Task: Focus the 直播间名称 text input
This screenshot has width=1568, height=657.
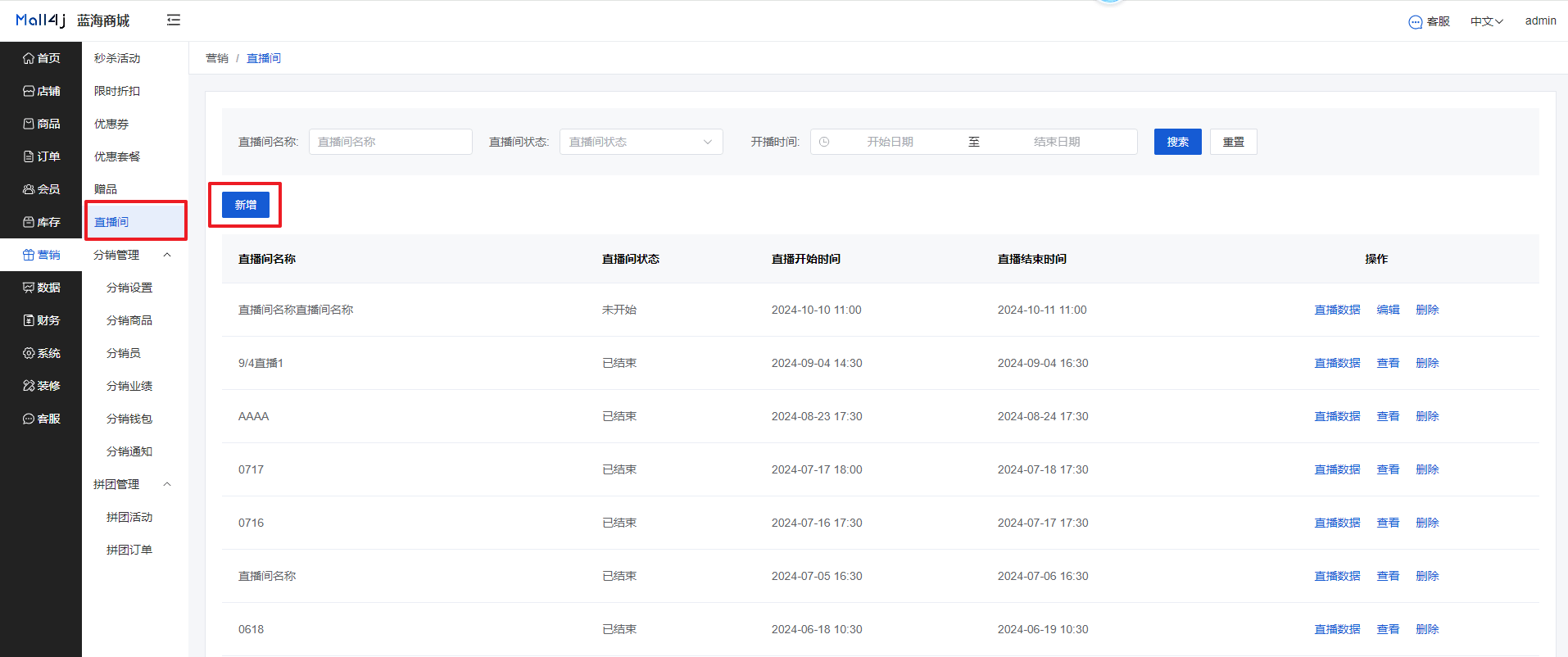Action: 390,142
